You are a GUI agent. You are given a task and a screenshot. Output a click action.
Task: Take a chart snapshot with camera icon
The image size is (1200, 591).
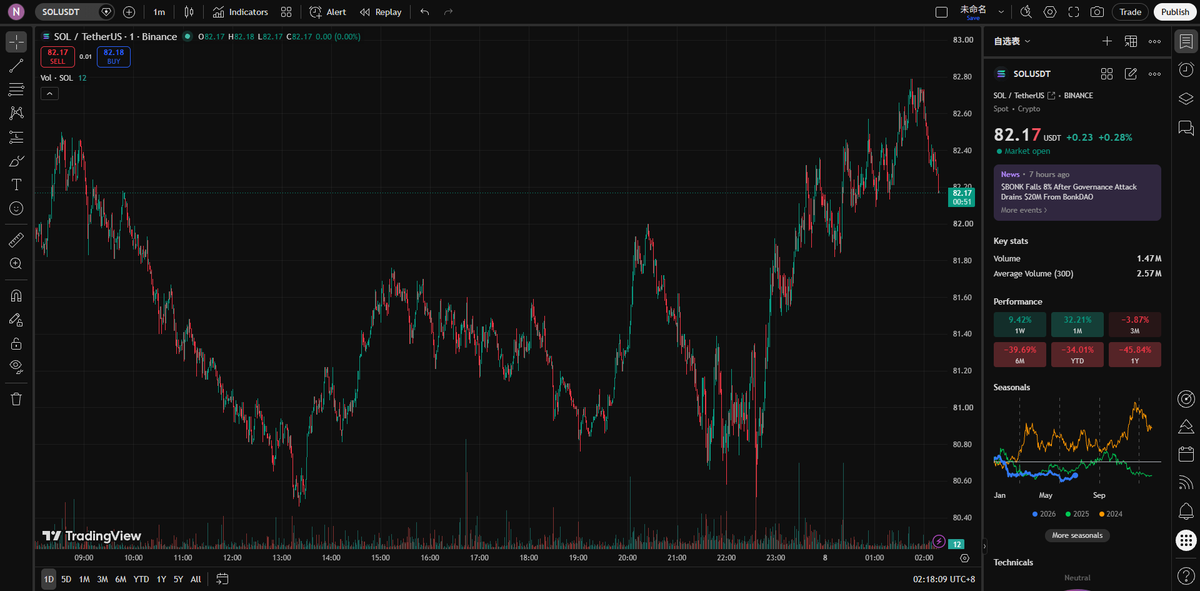(1098, 12)
